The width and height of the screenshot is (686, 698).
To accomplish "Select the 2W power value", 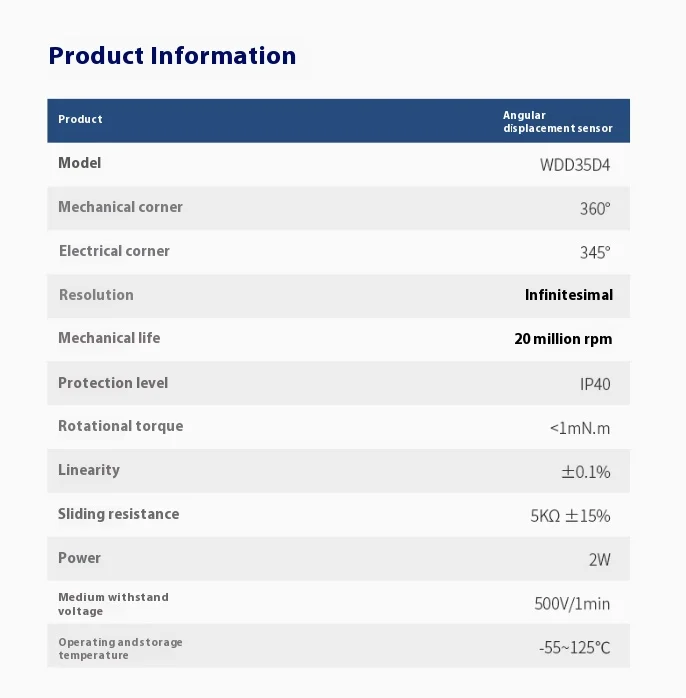I will tap(599, 560).
